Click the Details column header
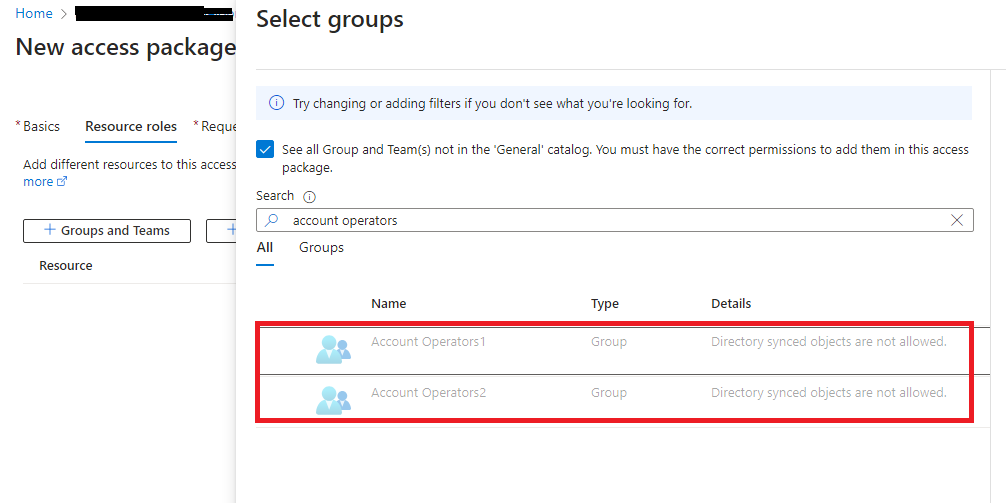The height and width of the screenshot is (503, 1006). click(x=731, y=303)
